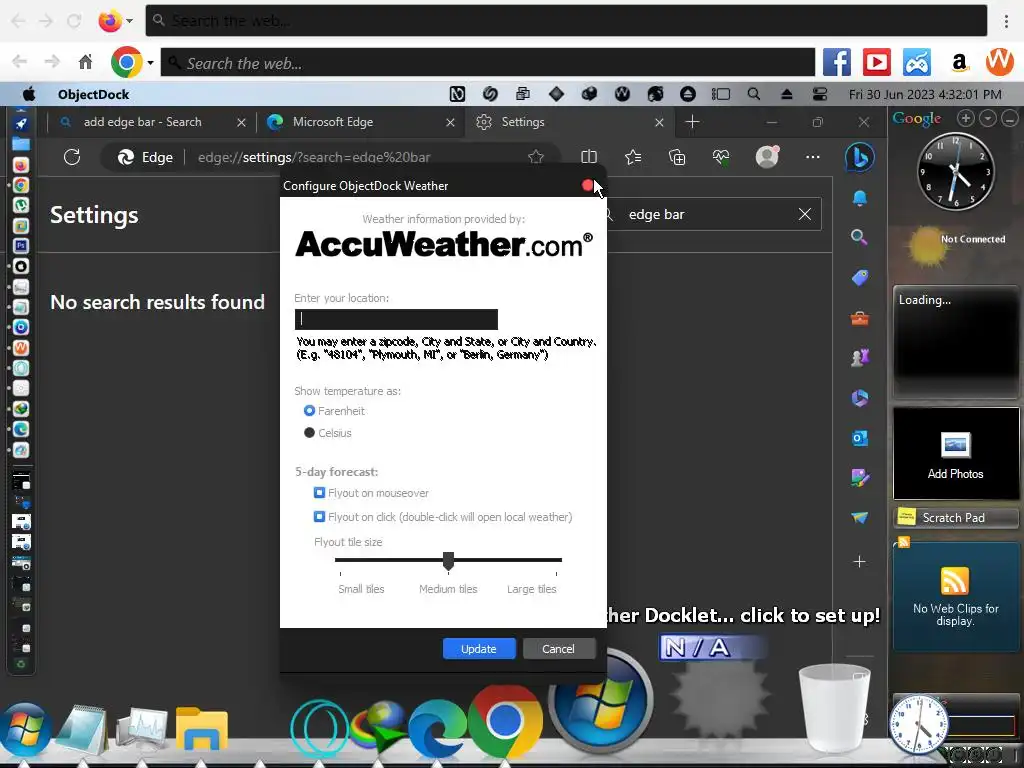Viewport: 1024px width, 768px height.
Task: Focus the Enter your location field
Action: pos(396,319)
